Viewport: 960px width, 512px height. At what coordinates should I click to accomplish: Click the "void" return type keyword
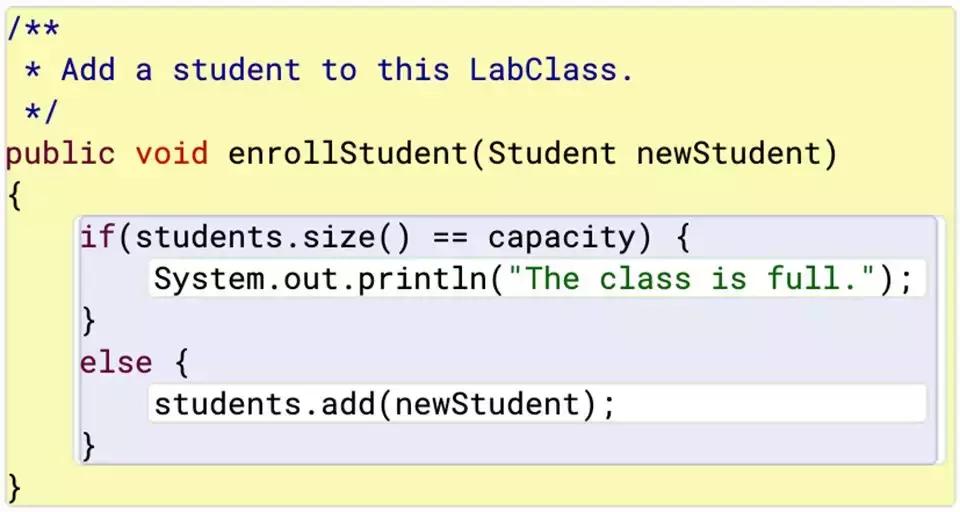click(171, 153)
